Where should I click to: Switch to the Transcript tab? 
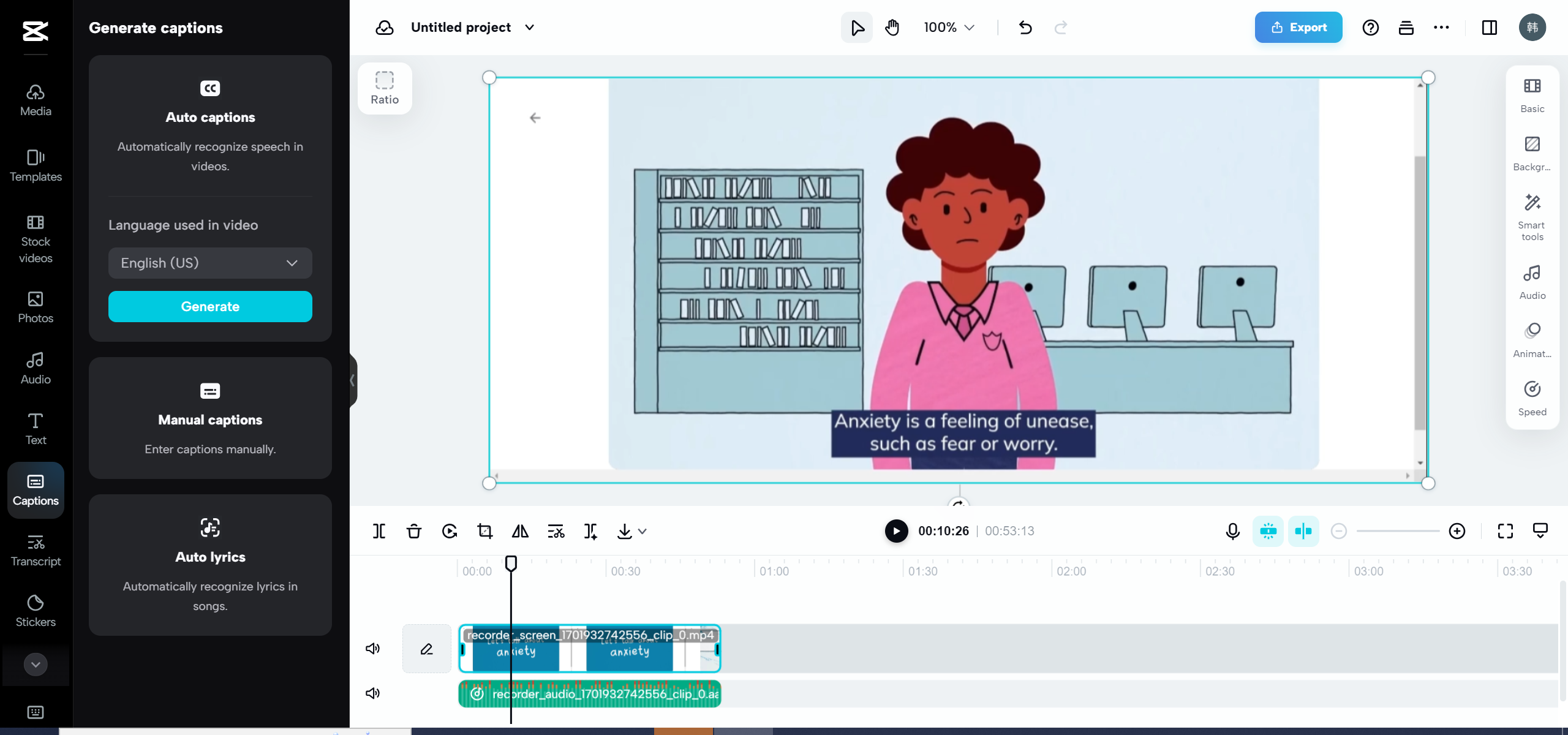36,550
